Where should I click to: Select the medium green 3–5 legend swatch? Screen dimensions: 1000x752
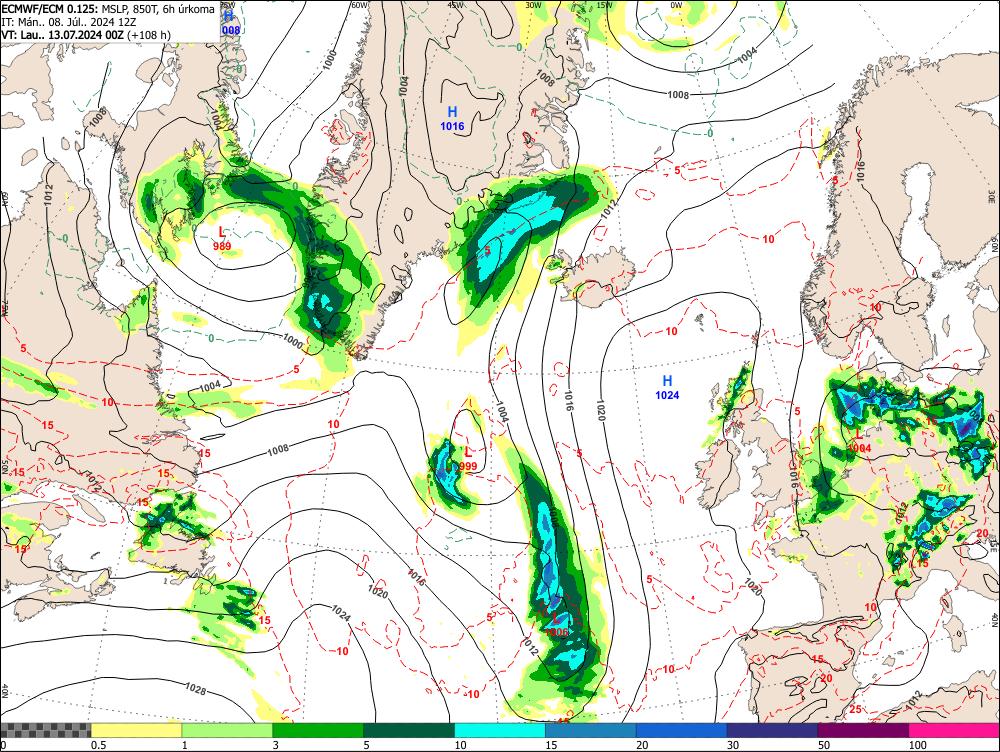click(318, 730)
